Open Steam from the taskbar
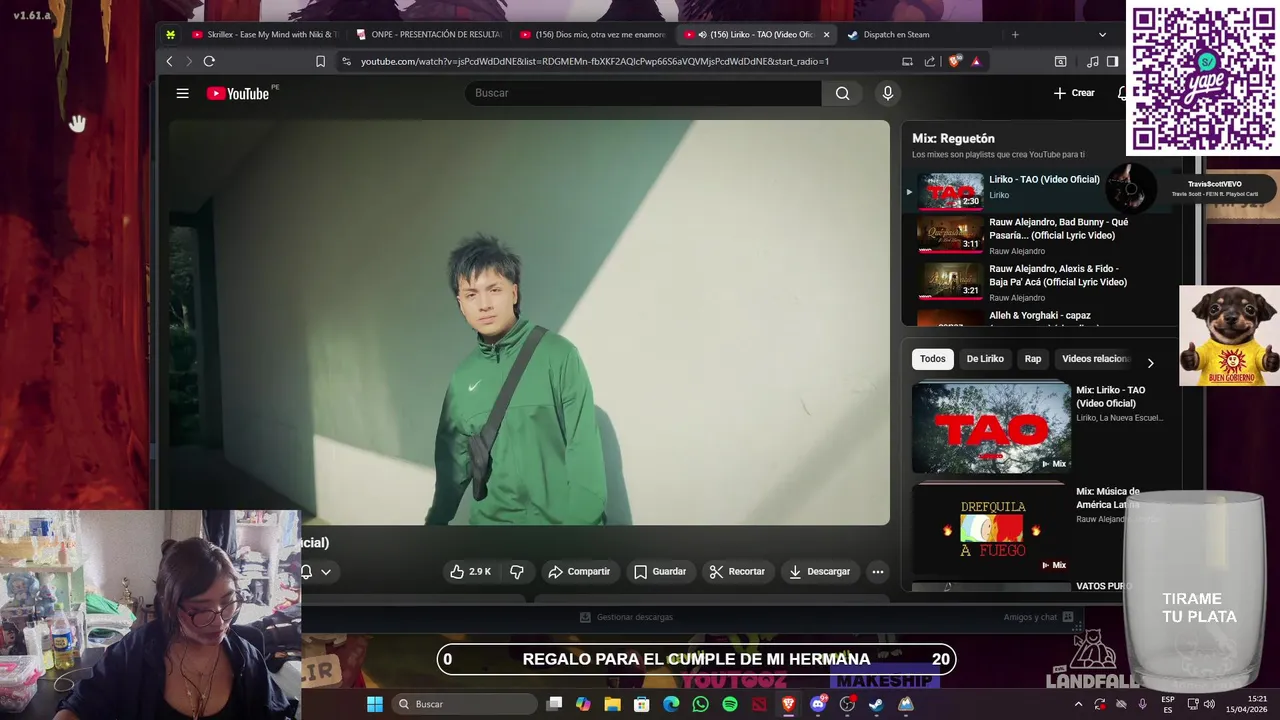The height and width of the screenshot is (720, 1280). [876, 704]
